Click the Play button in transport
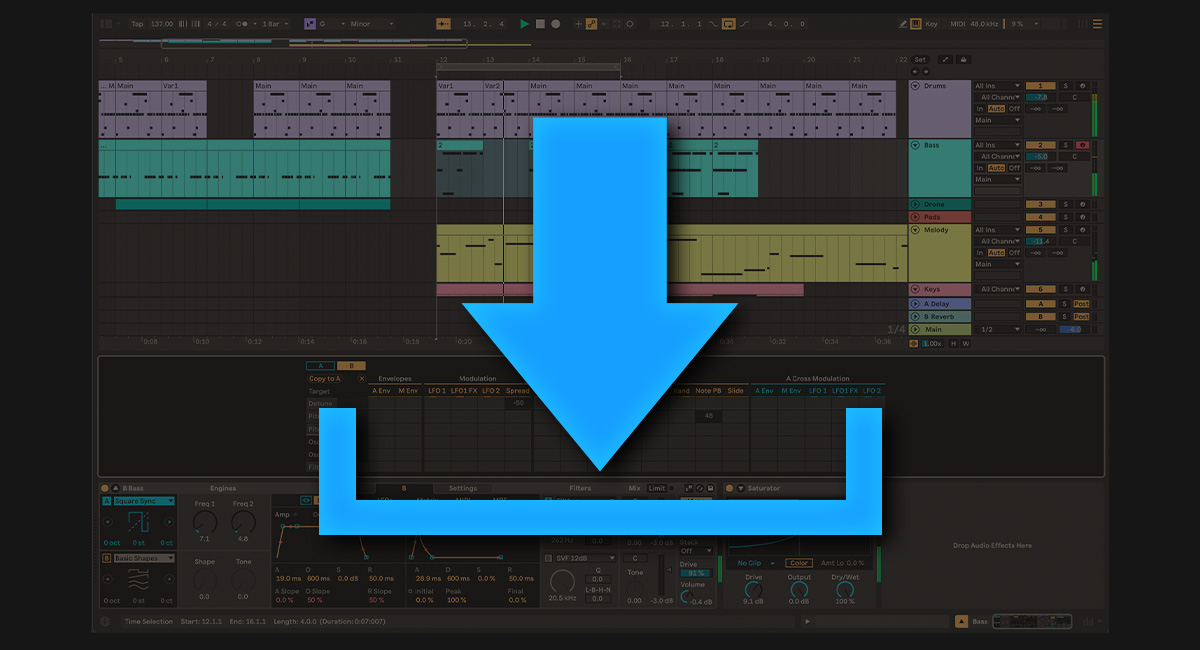 (524, 23)
